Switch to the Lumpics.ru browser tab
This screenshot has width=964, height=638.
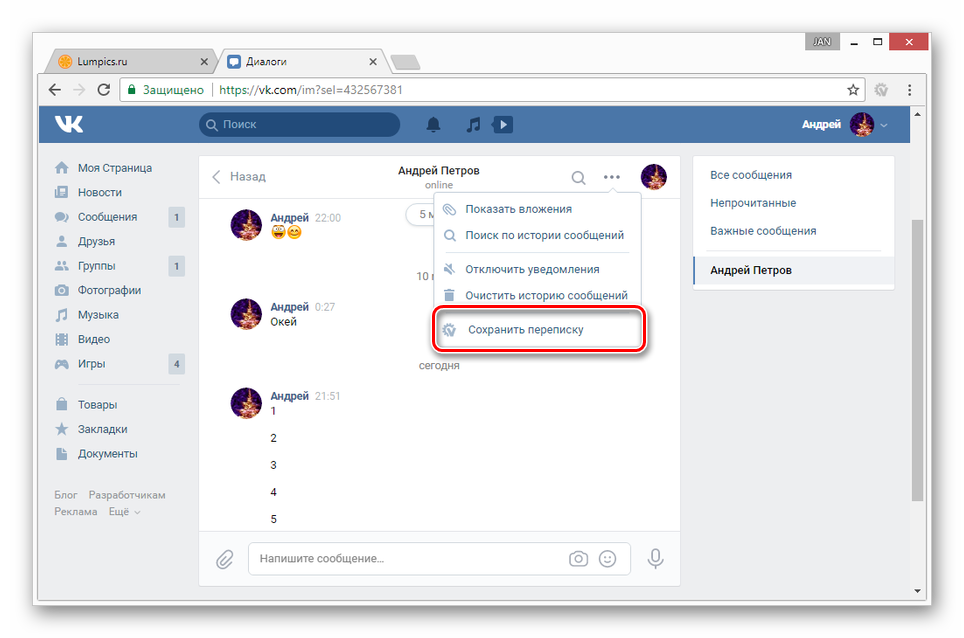tap(130, 61)
